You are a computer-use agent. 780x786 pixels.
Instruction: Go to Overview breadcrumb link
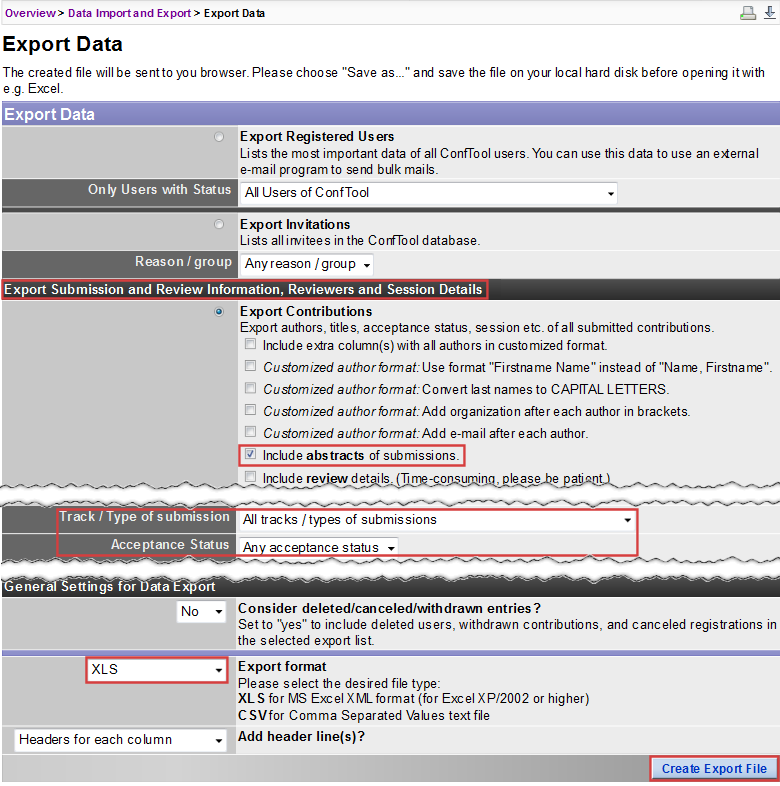(x=30, y=13)
